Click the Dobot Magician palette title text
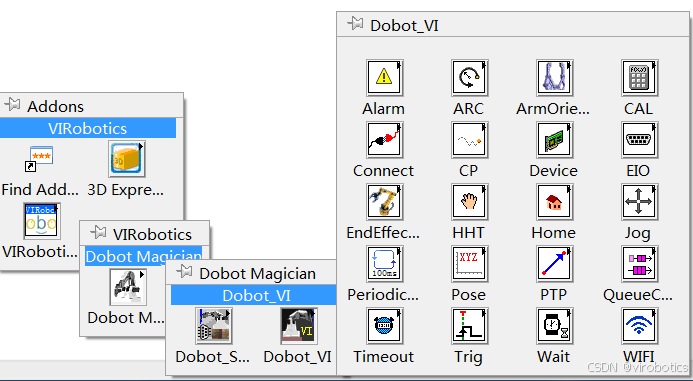The image size is (693, 381). click(258, 274)
